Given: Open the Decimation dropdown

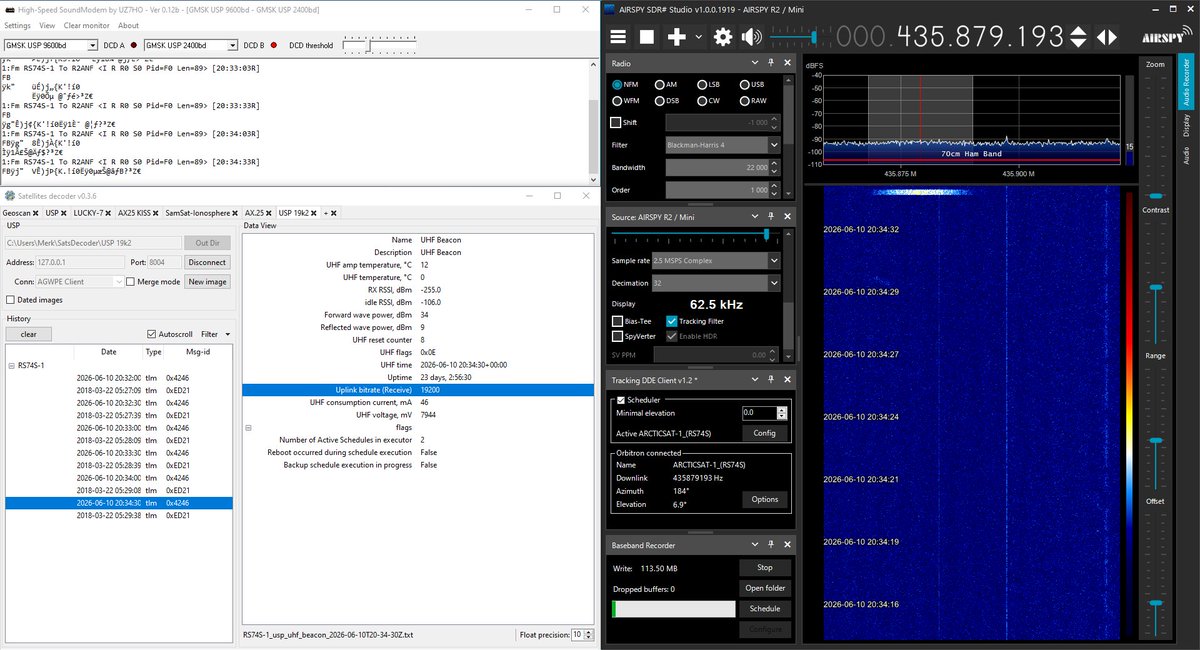Looking at the screenshot, I should (x=774, y=283).
